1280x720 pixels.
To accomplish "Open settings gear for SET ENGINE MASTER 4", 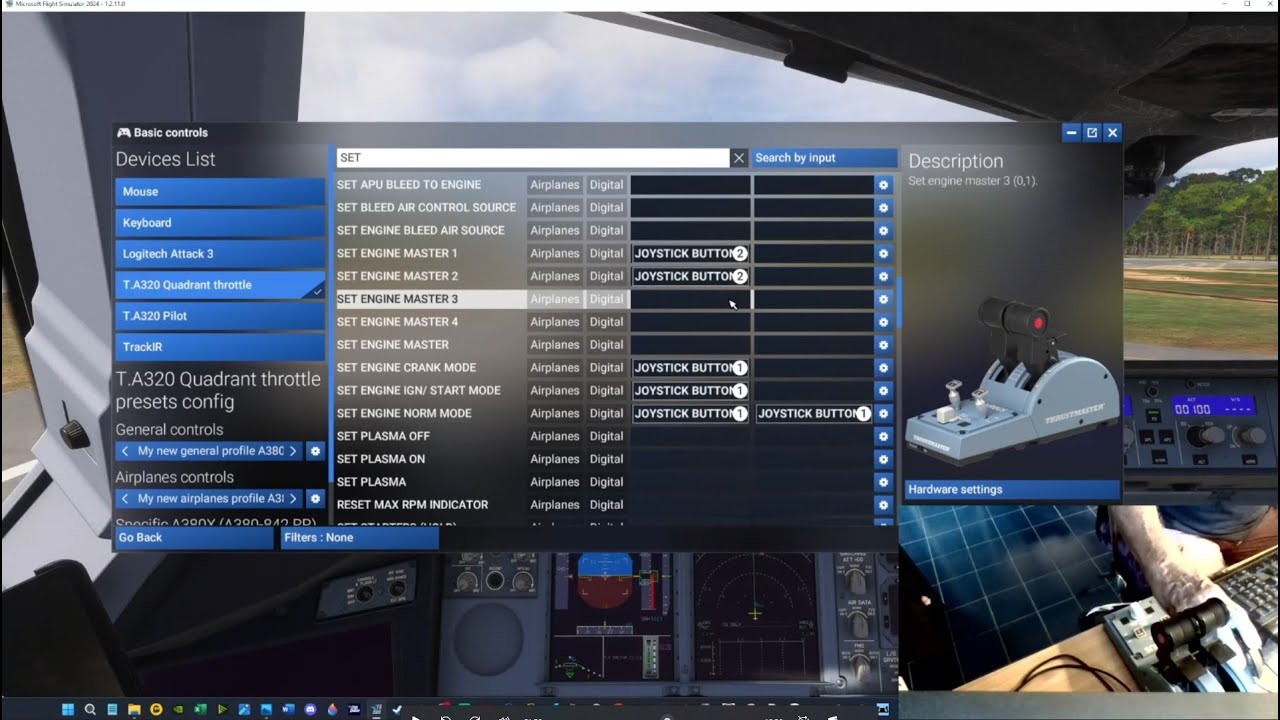I will tap(883, 322).
